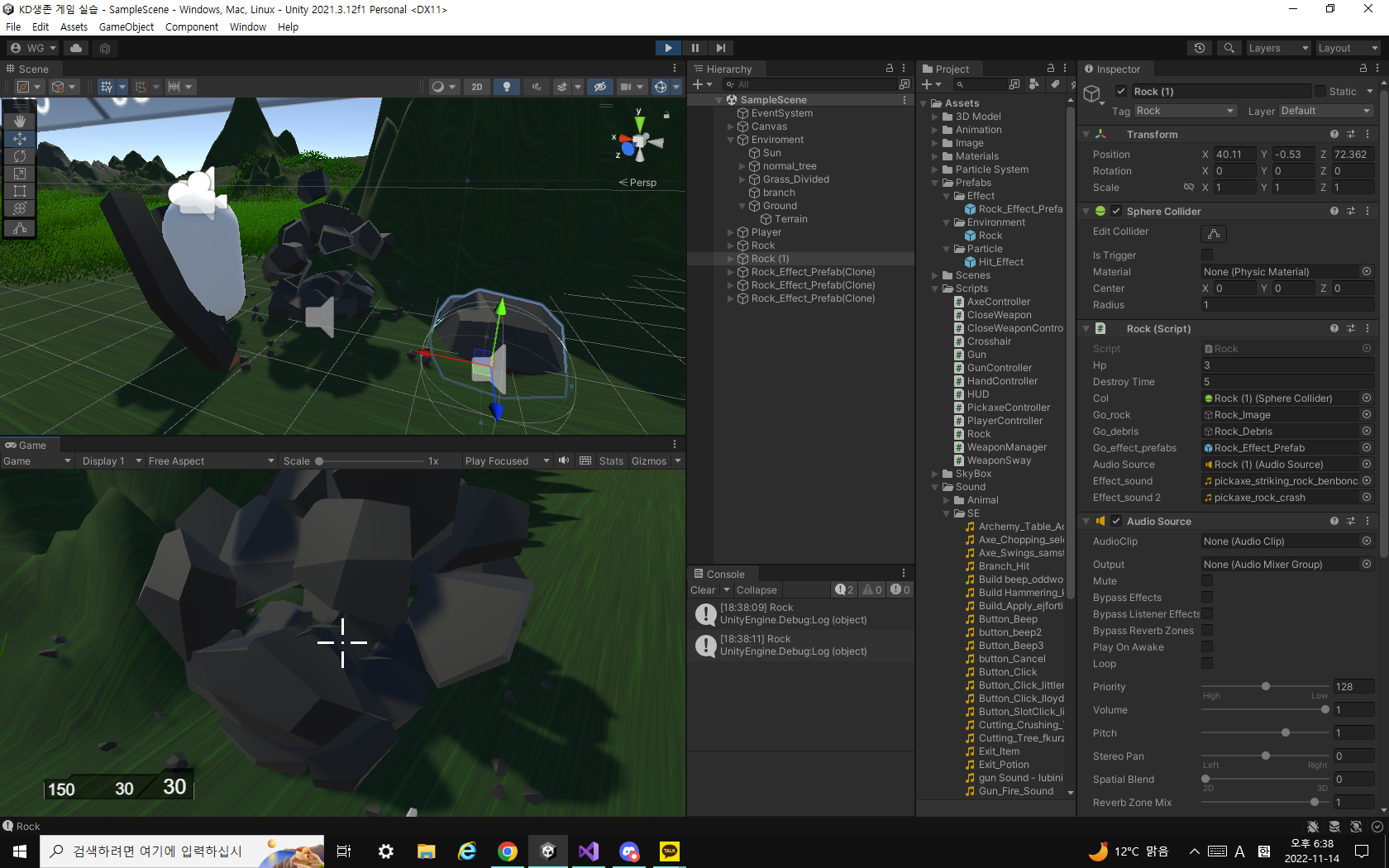This screenshot has height=868, width=1389.
Task: Toggle scene lighting bulb icon
Action: pos(507,87)
